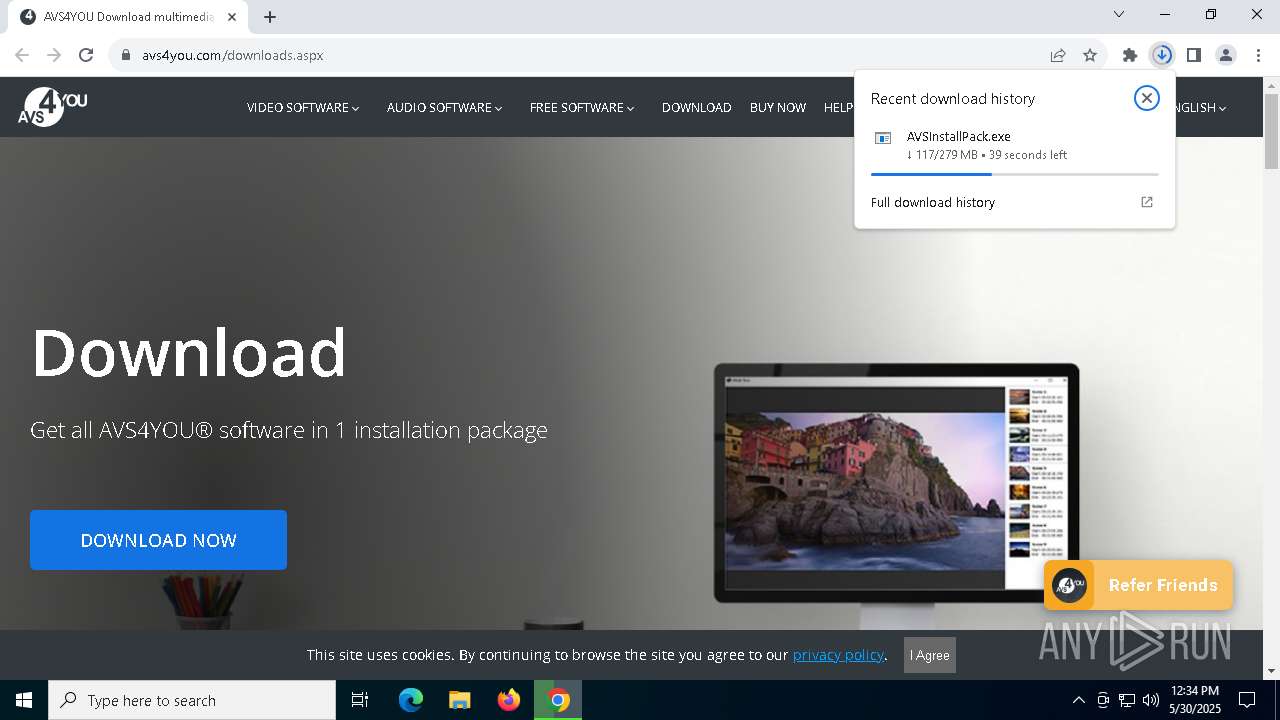Close the Recent download history popup
Image resolution: width=1280 pixels, height=720 pixels.
[1147, 98]
